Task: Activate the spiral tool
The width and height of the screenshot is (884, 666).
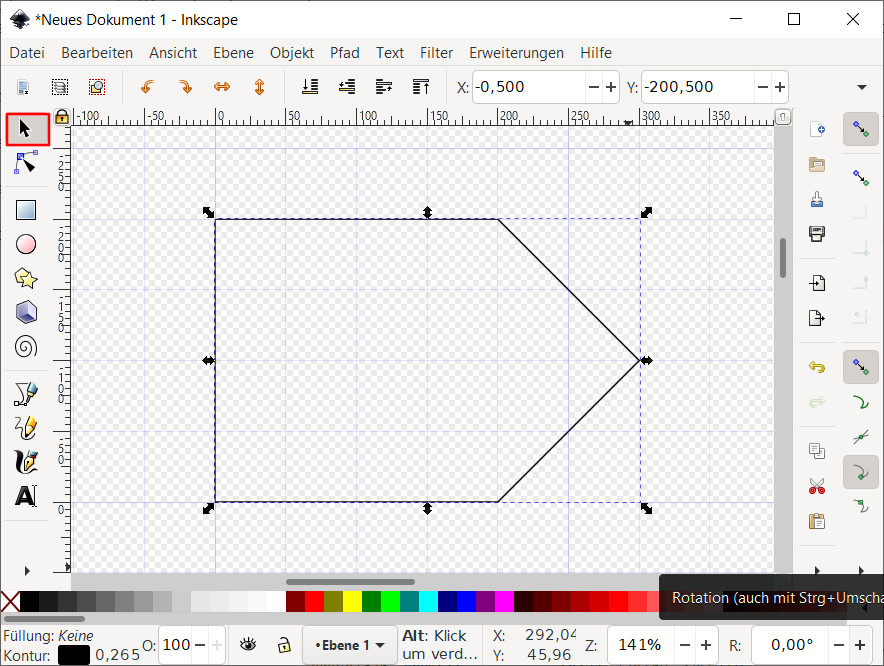Action: pyautogui.click(x=26, y=347)
